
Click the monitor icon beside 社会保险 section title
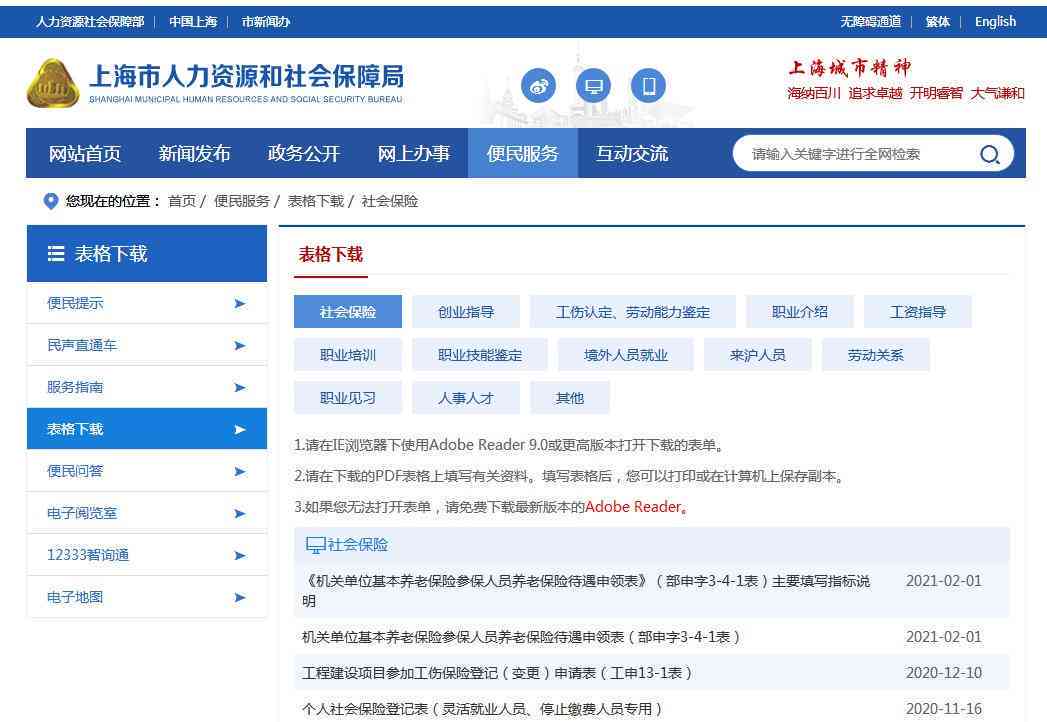(x=315, y=545)
